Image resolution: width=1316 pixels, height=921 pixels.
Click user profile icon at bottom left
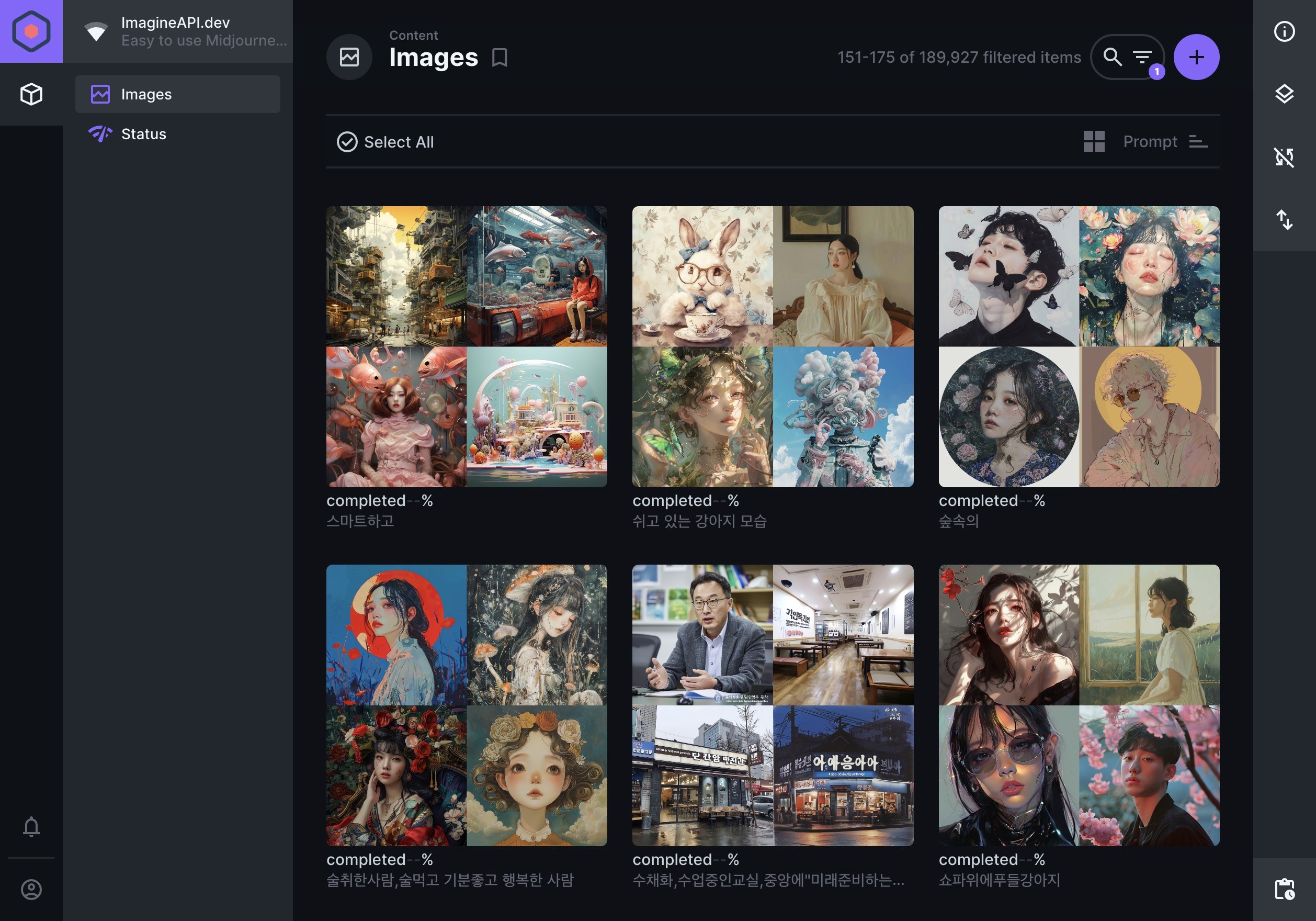(x=31, y=889)
